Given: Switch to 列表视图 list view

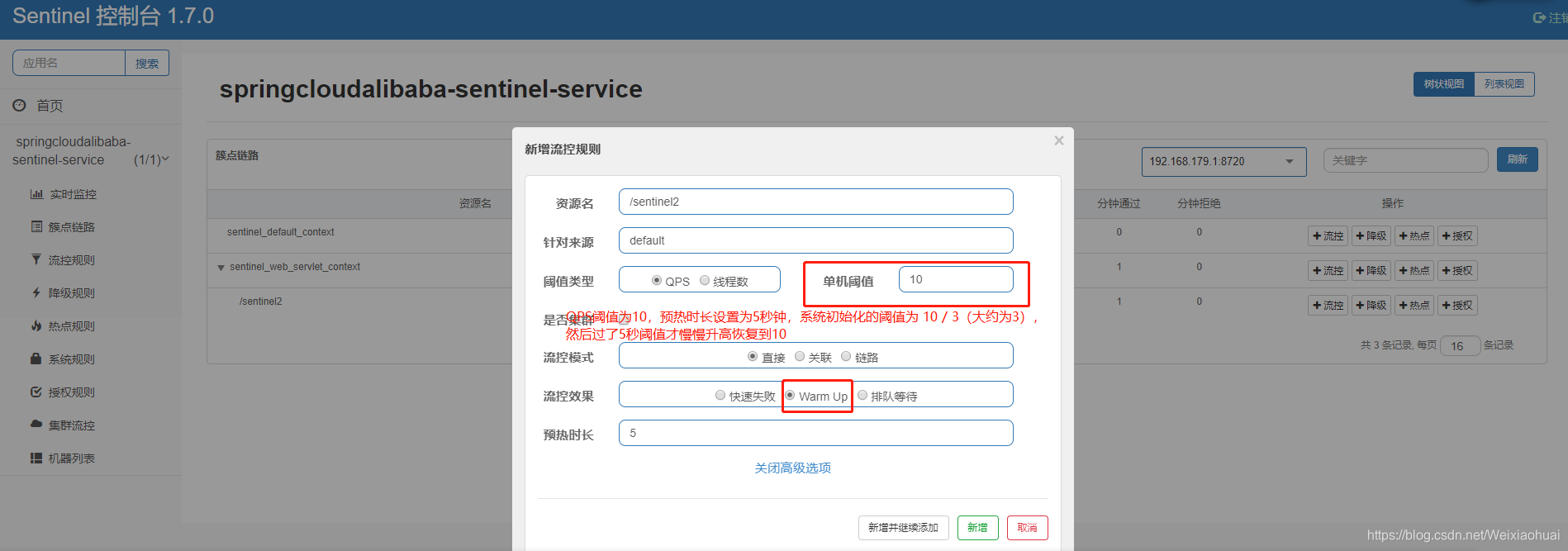Looking at the screenshot, I should click(x=1504, y=84).
